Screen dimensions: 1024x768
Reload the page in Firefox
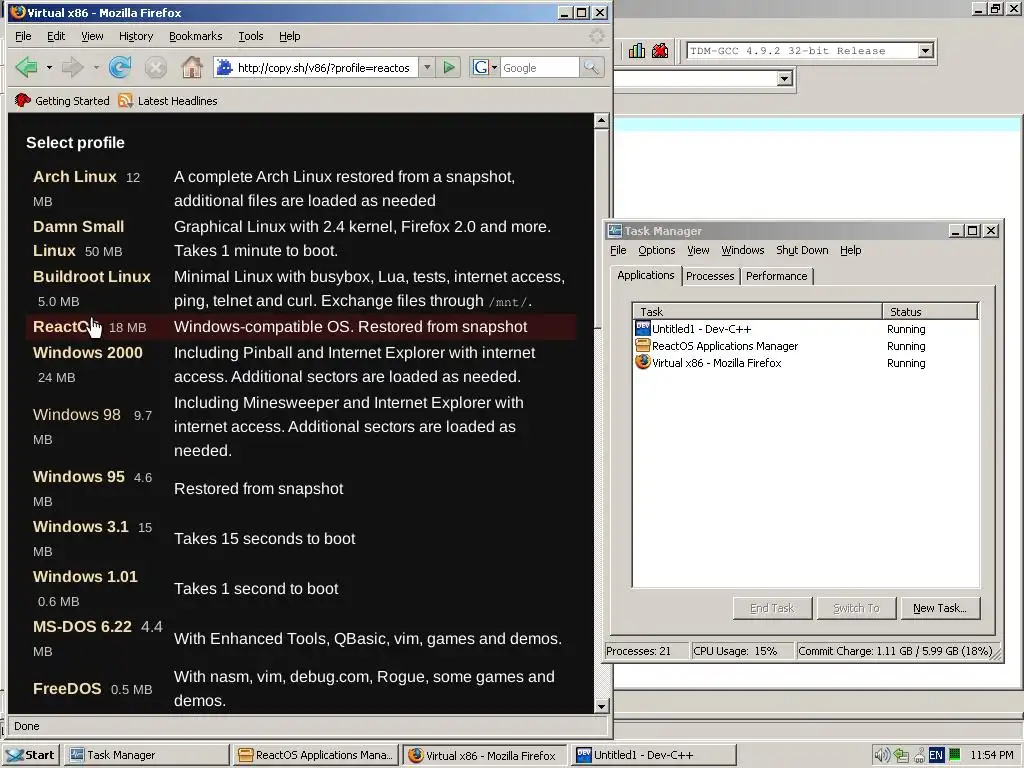(120, 67)
